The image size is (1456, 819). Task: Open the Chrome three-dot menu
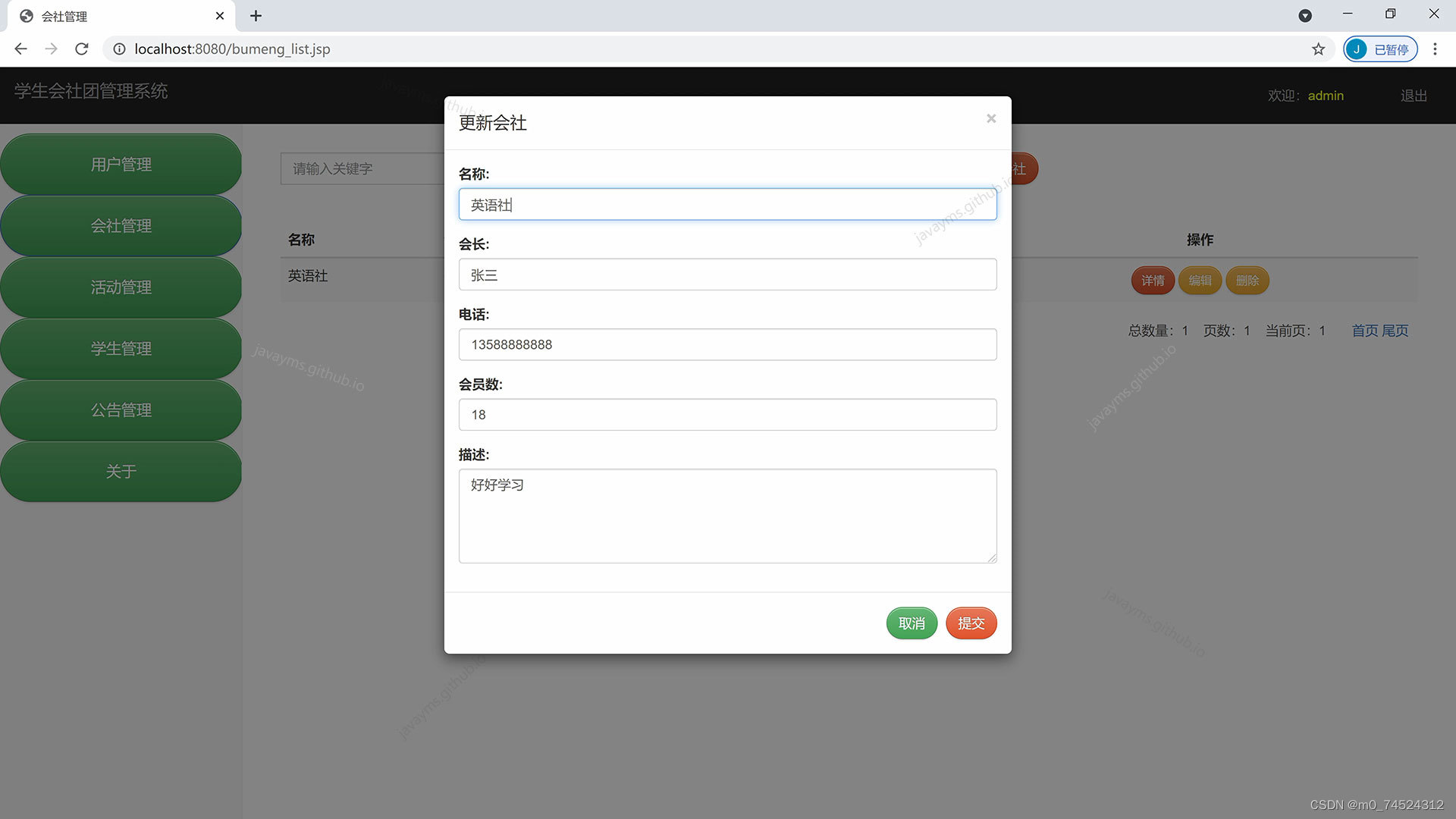pyautogui.click(x=1435, y=49)
